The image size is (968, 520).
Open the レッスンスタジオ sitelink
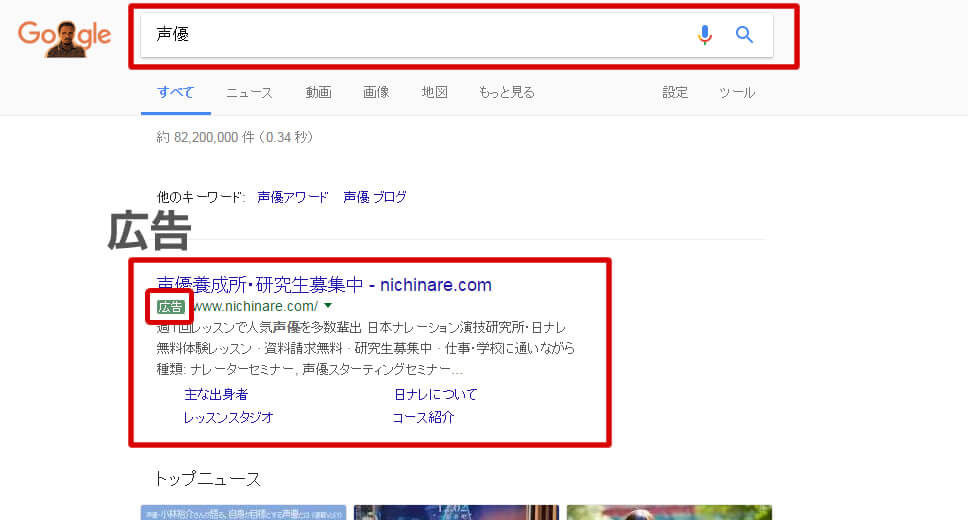point(228,417)
